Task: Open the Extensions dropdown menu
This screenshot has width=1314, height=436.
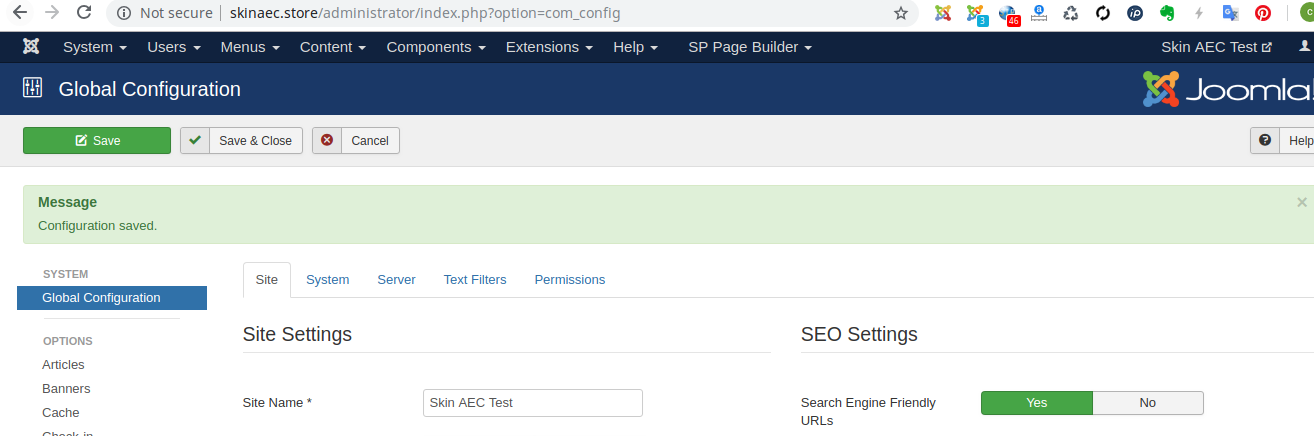Action: point(548,47)
